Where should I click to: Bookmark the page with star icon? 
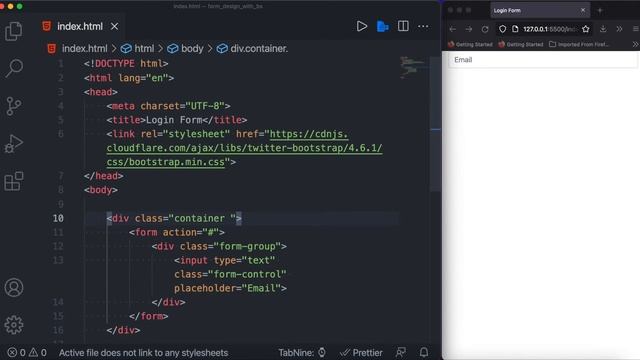[586, 29]
